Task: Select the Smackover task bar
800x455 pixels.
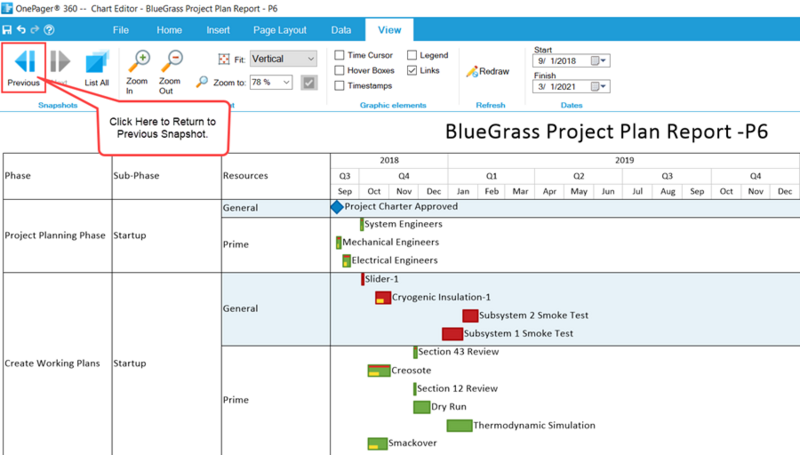Action: click(x=377, y=443)
